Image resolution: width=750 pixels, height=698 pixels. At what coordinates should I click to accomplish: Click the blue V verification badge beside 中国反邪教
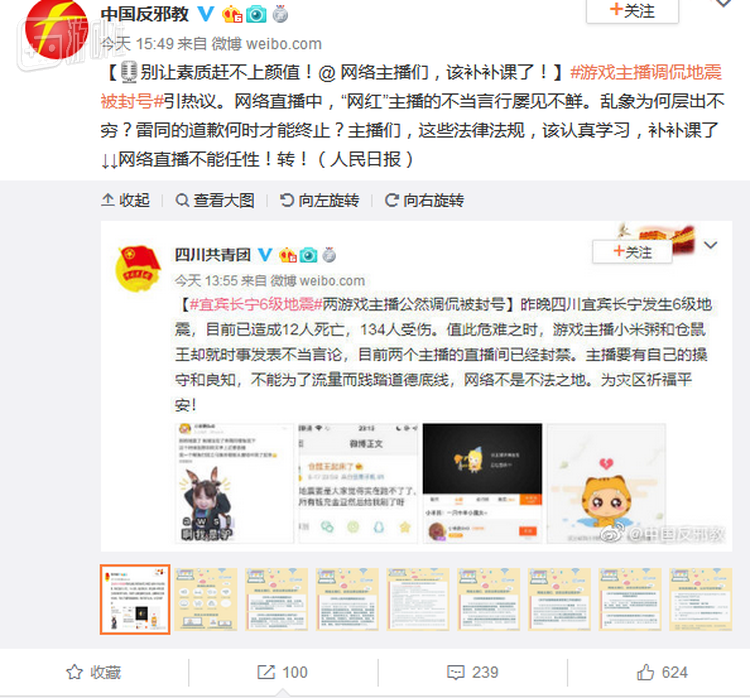(206, 14)
